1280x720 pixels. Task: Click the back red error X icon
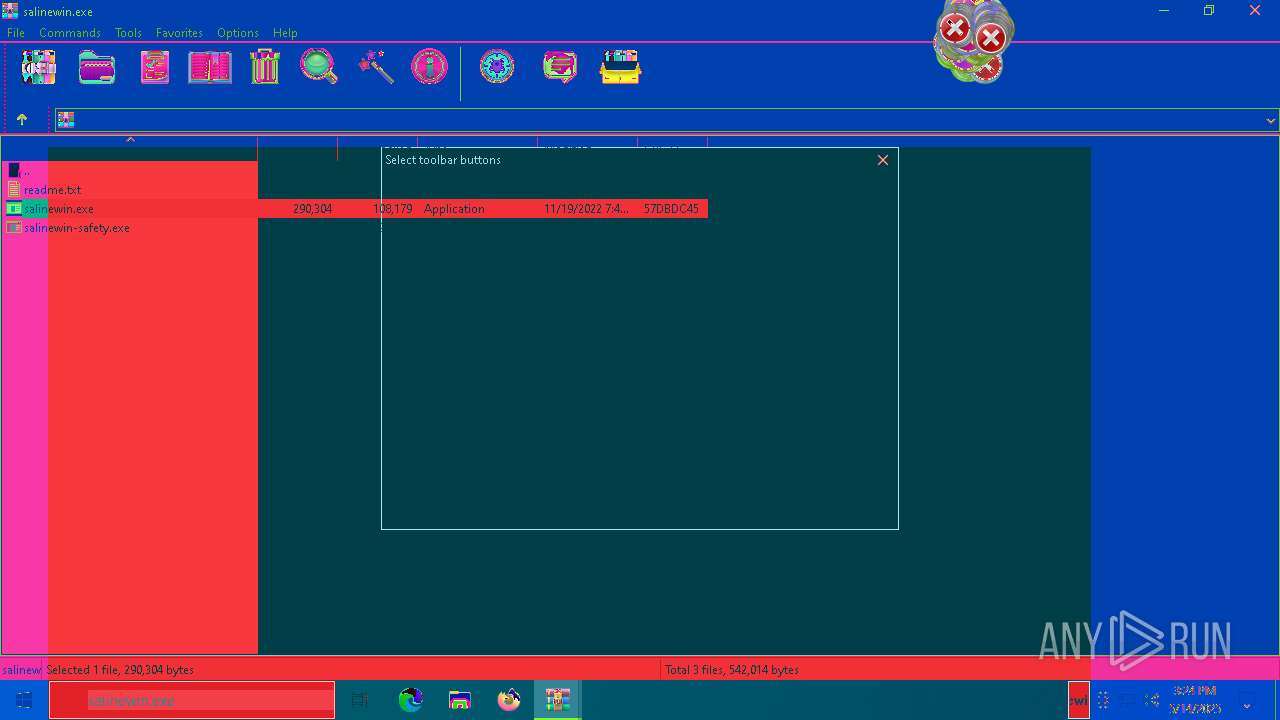tap(955, 29)
